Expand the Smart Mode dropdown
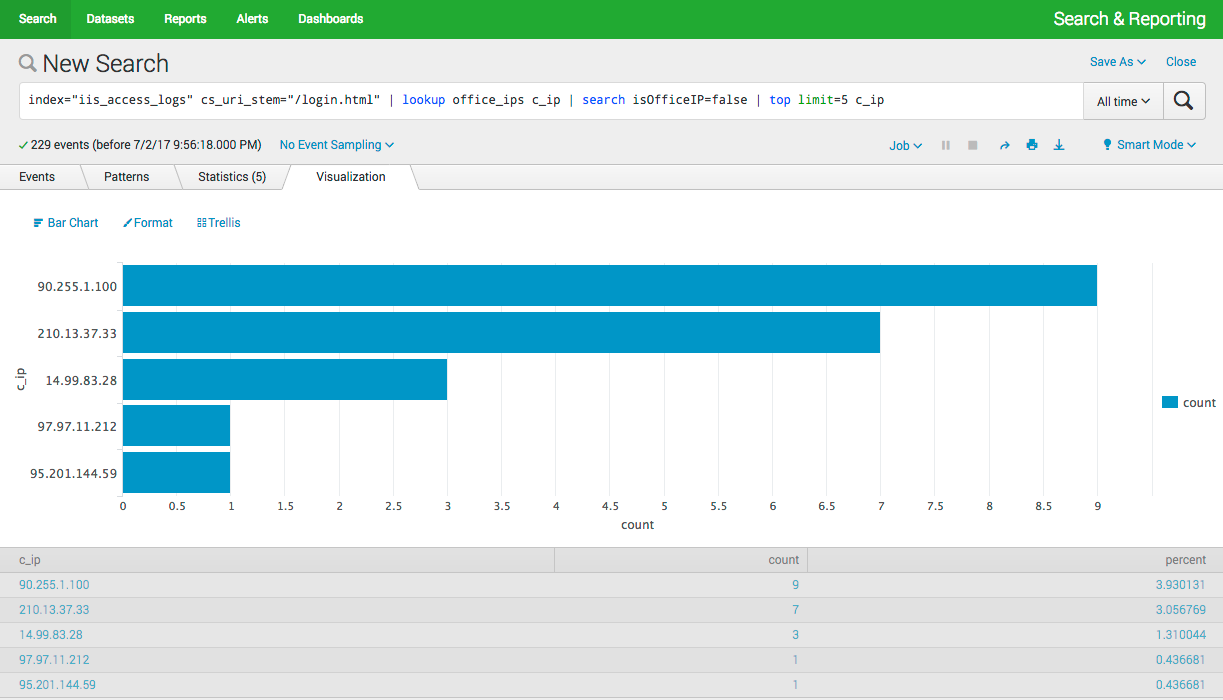 tap(1149, 145)
